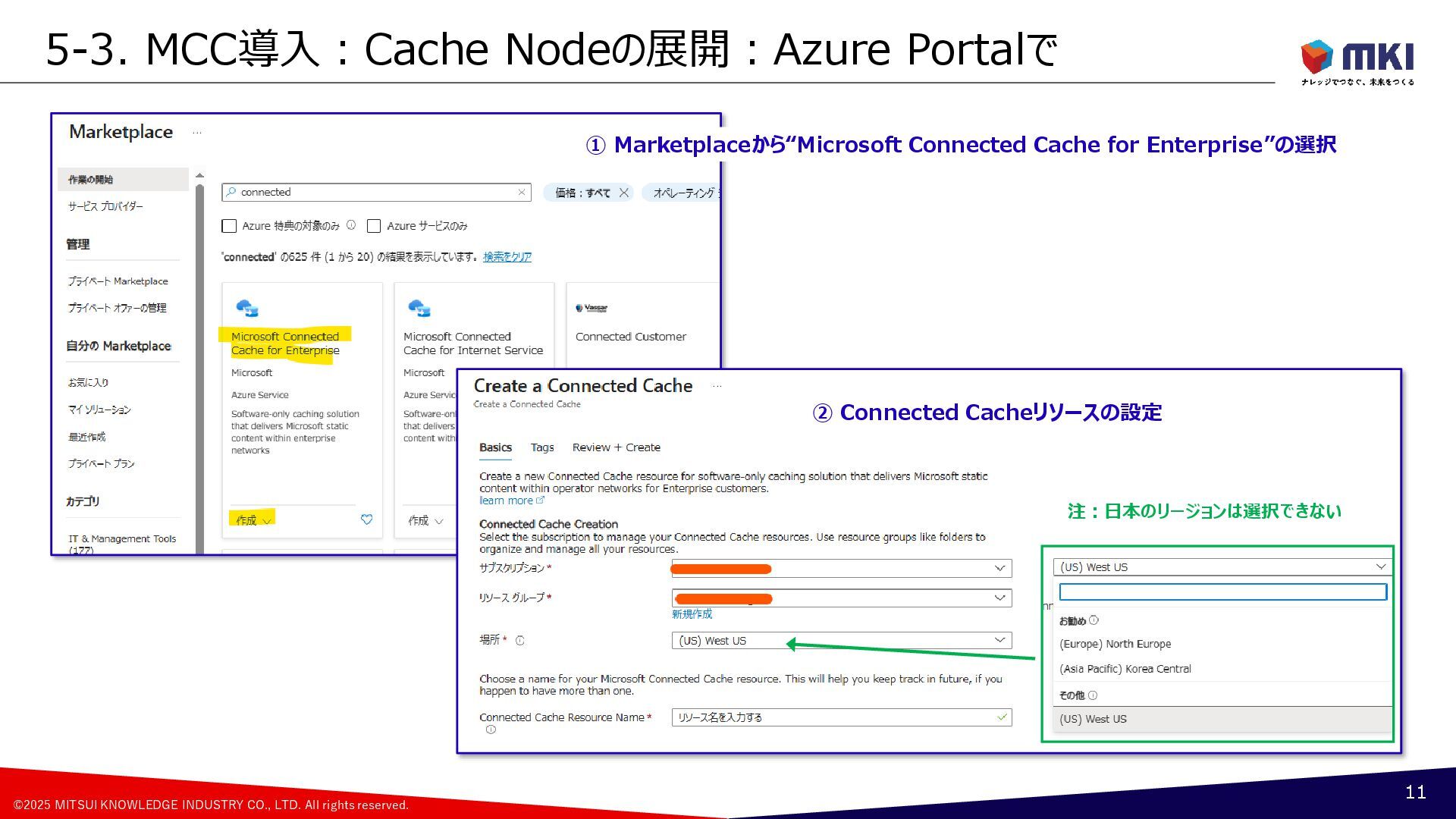Switch to the Tags tab
The height and width of the screenshot is (819, 1456).
coord(542,447)
